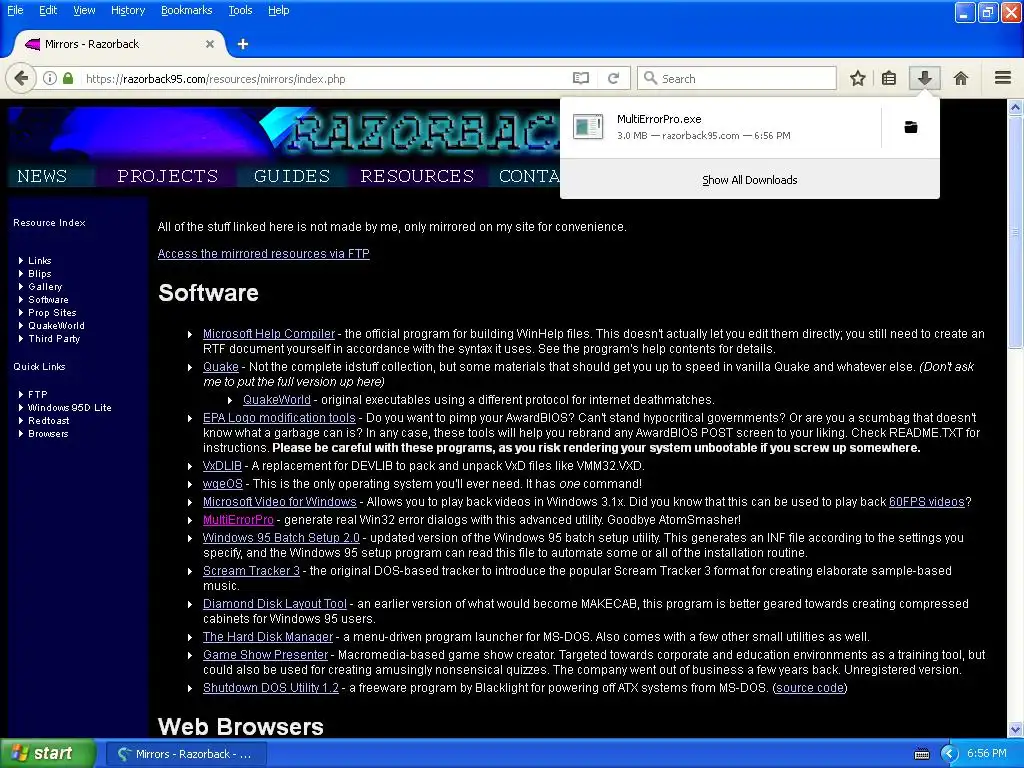
Task: Click Access the mirrored resources via FTP
Action: click(x=263, y=254)
